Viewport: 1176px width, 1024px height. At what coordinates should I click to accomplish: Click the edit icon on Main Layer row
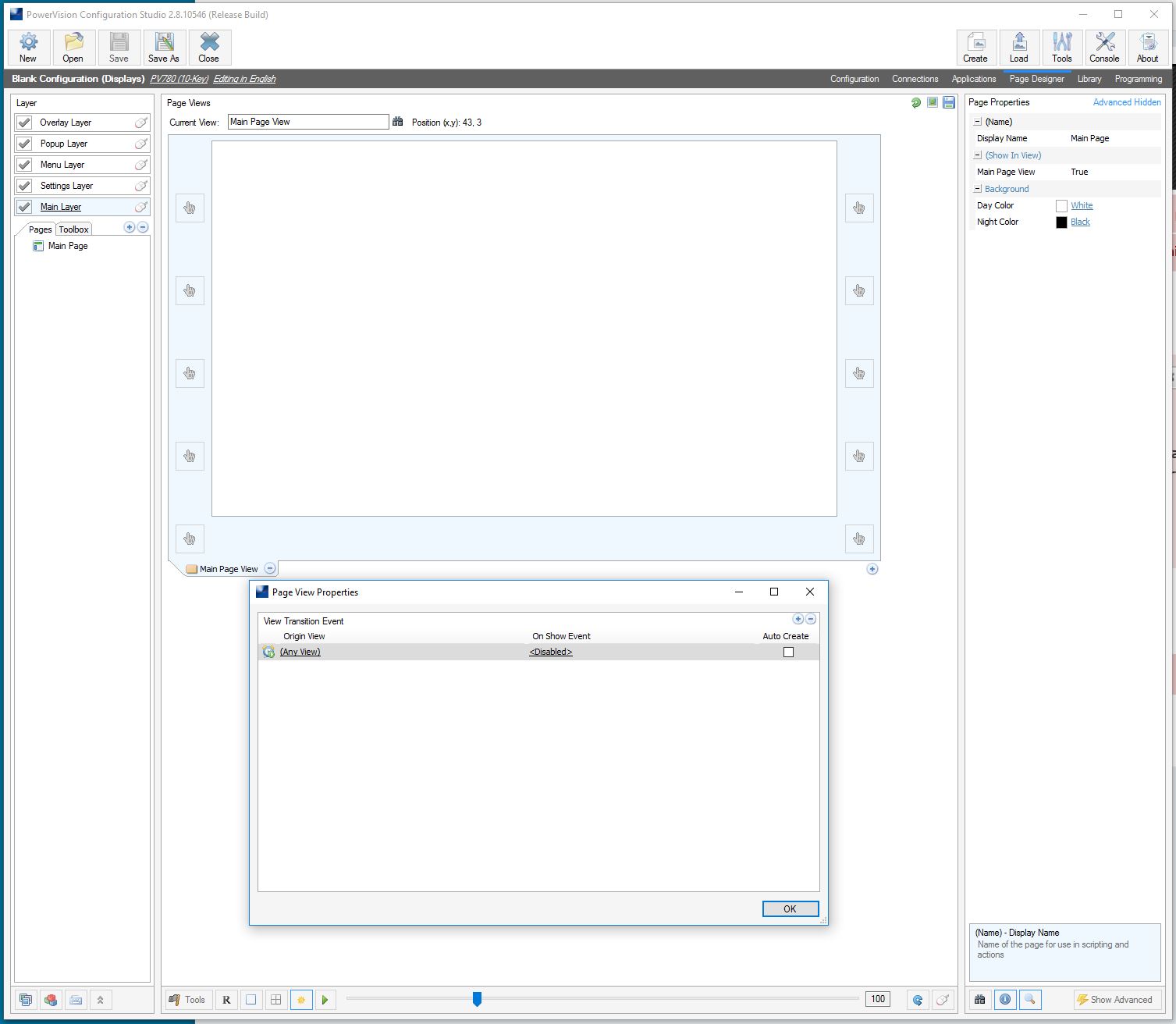click(x=141, y=207)
